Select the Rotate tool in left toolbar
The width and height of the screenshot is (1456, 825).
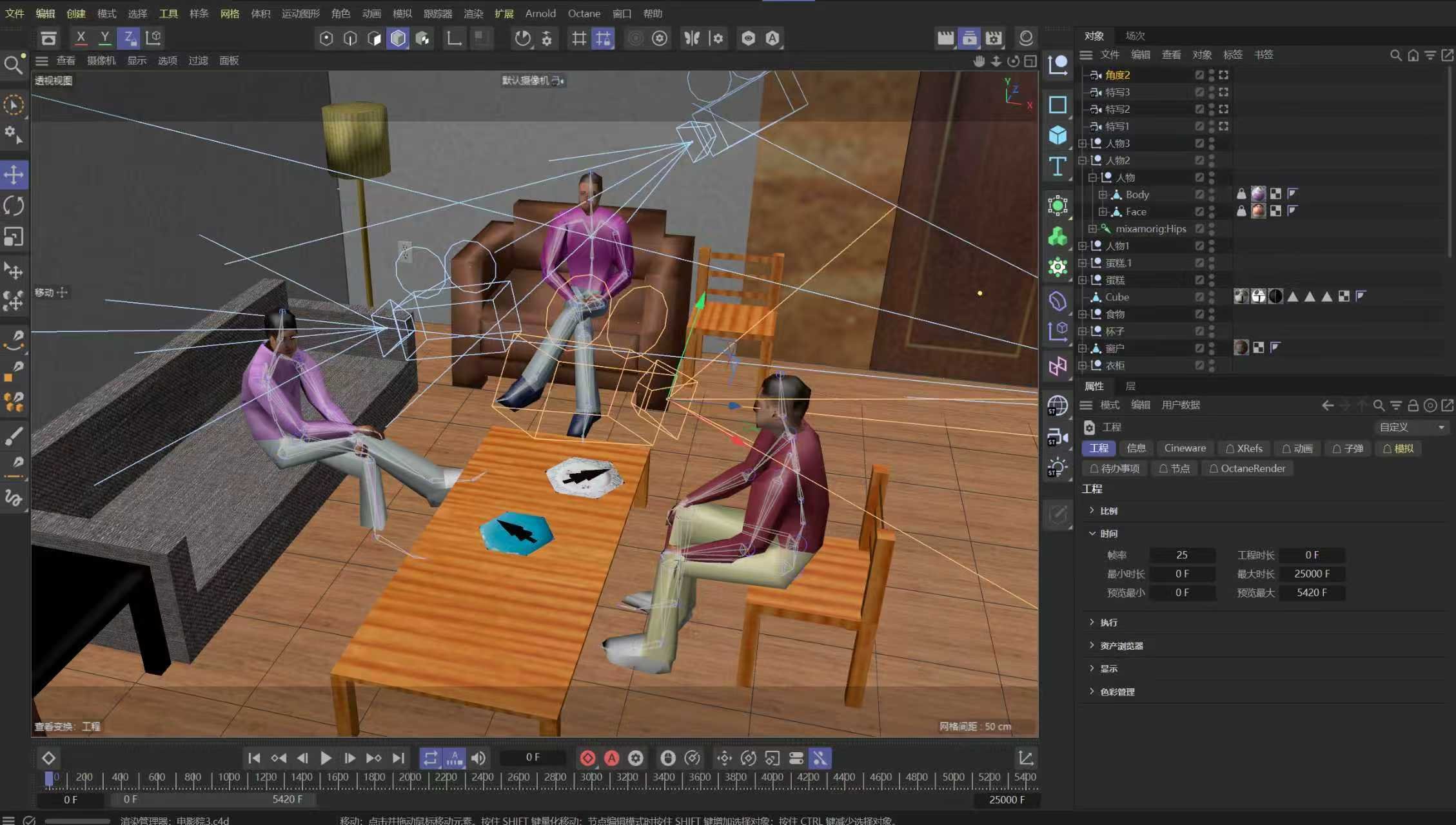pyautogui.click(x=14, y=206)
